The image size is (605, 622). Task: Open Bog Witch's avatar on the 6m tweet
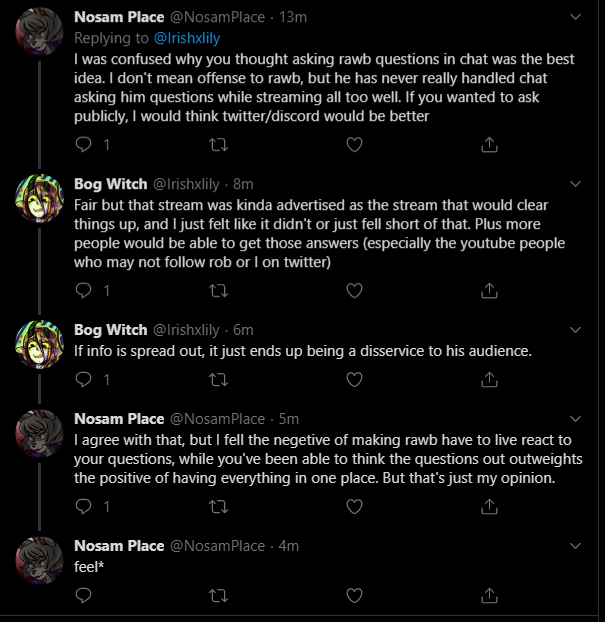[x=39, y=344]
